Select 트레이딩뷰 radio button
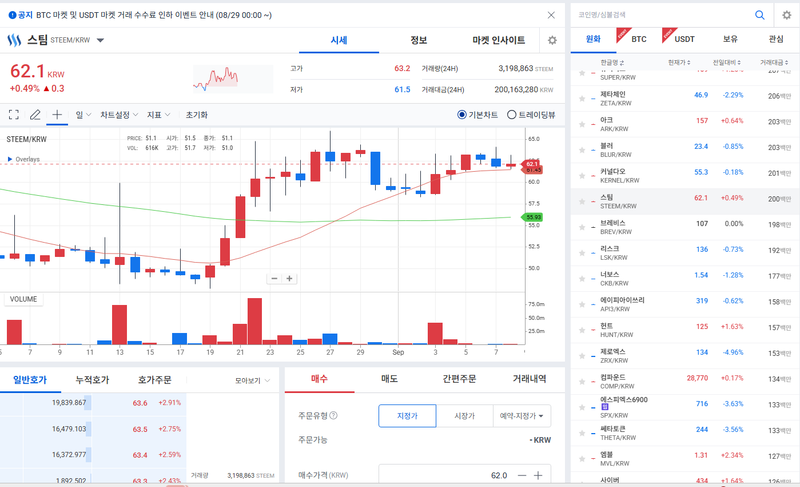This screenshot has width=800, height=487. tap(512, 115)
